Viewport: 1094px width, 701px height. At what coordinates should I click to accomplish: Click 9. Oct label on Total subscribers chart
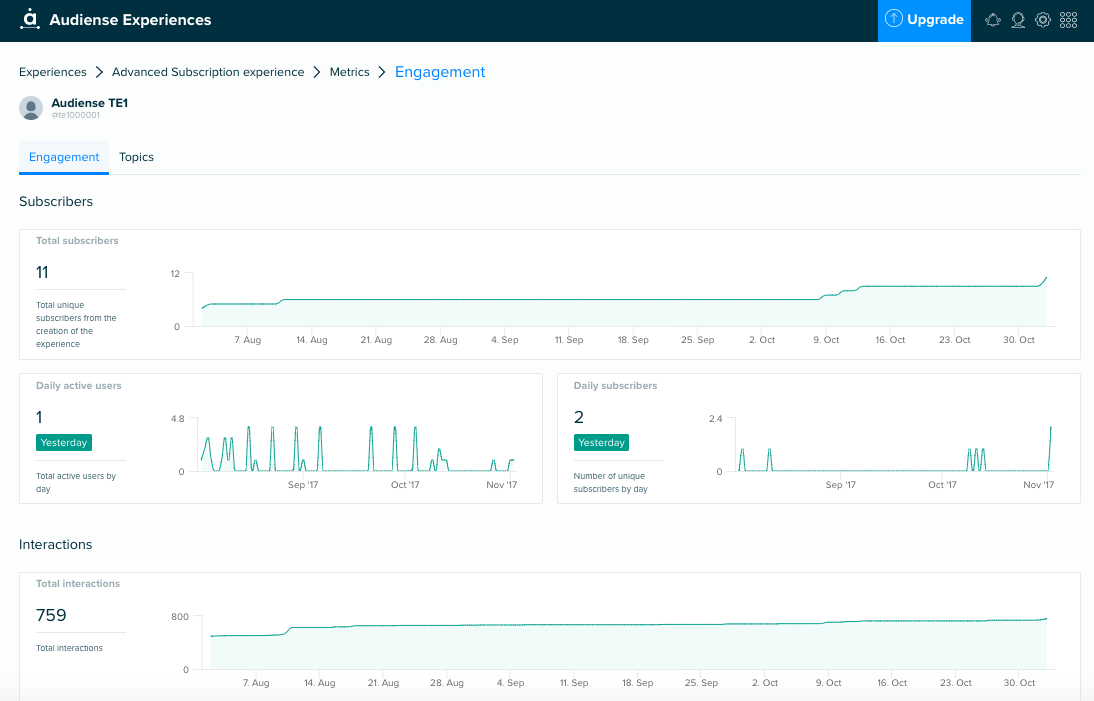pyautogui.click(x=826, y=340)
